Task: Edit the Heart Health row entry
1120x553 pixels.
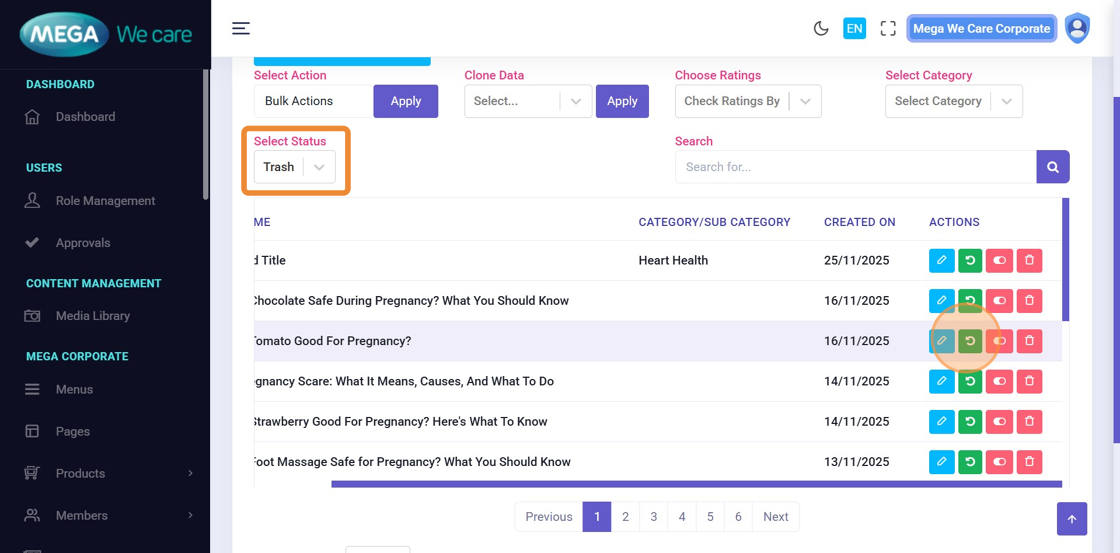Action: (x=941, y=260)
